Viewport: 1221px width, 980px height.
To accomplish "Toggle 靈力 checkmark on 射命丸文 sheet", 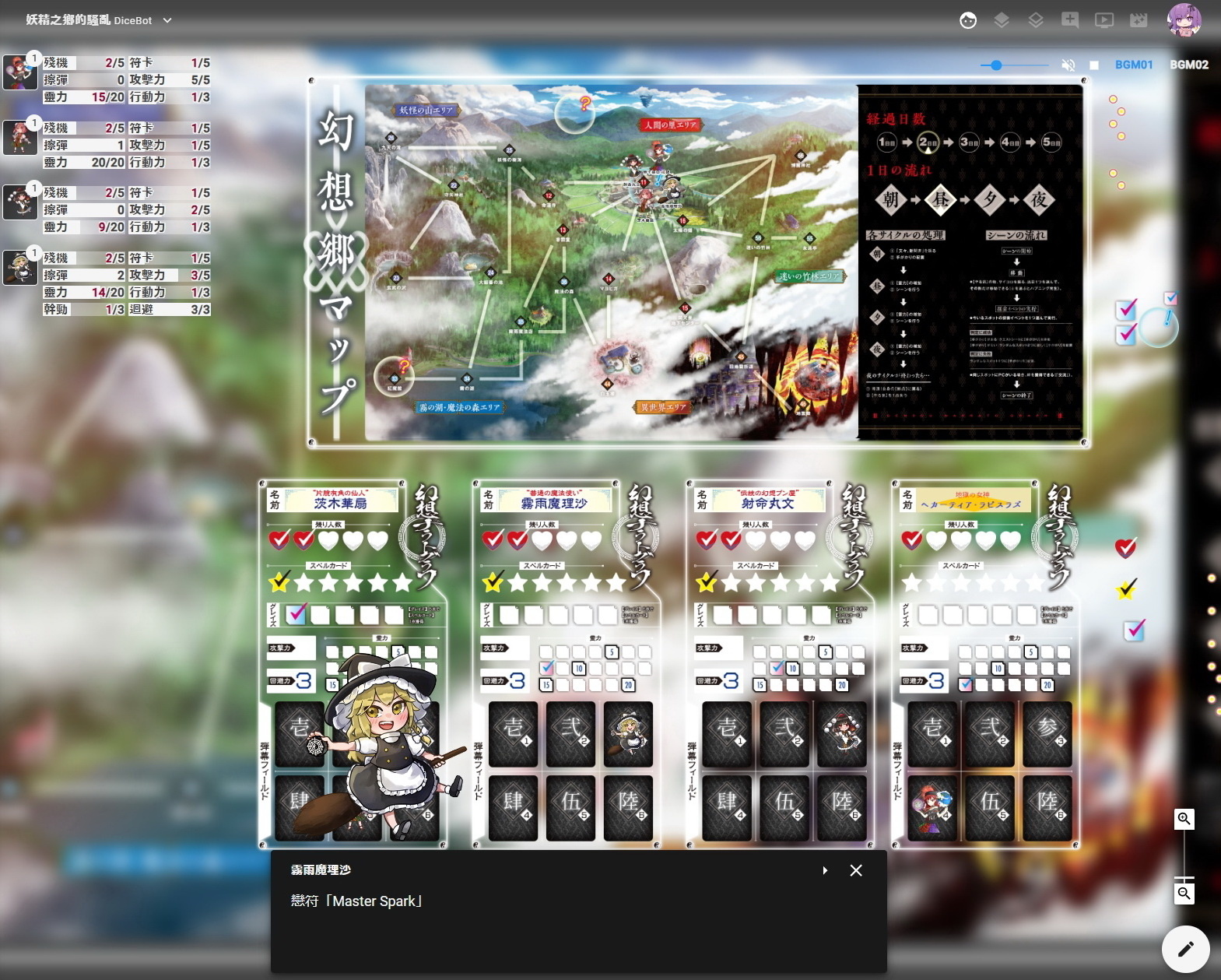I will click(x=777, y=667).
